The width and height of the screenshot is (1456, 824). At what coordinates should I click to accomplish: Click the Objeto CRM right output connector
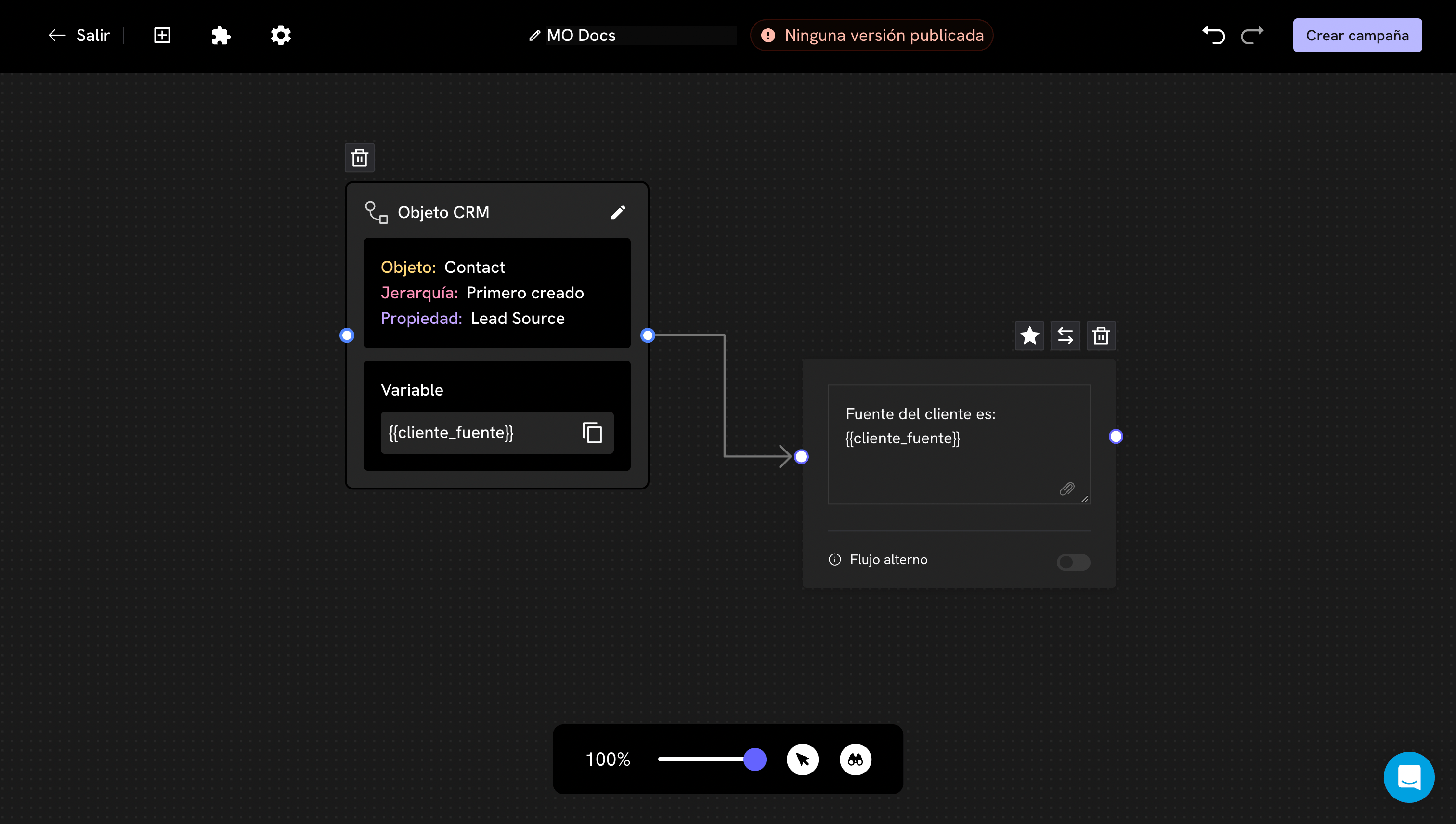click(x=648, y=335)
